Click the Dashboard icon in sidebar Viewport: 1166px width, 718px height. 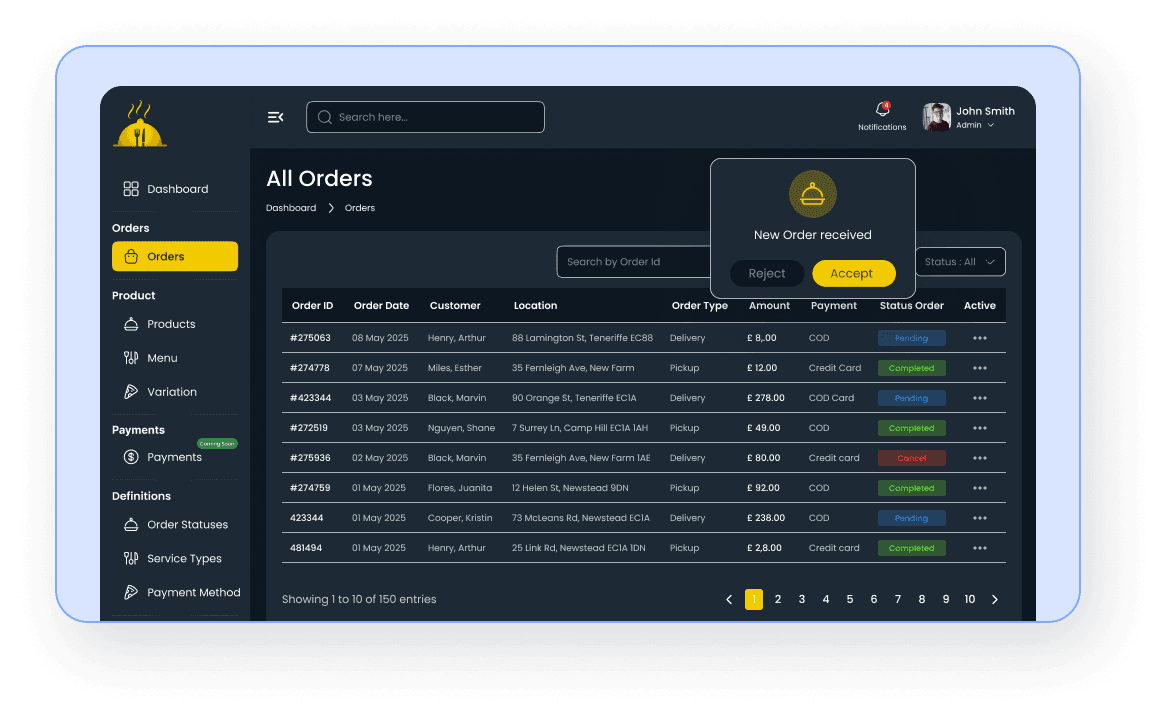coord(131,188)
